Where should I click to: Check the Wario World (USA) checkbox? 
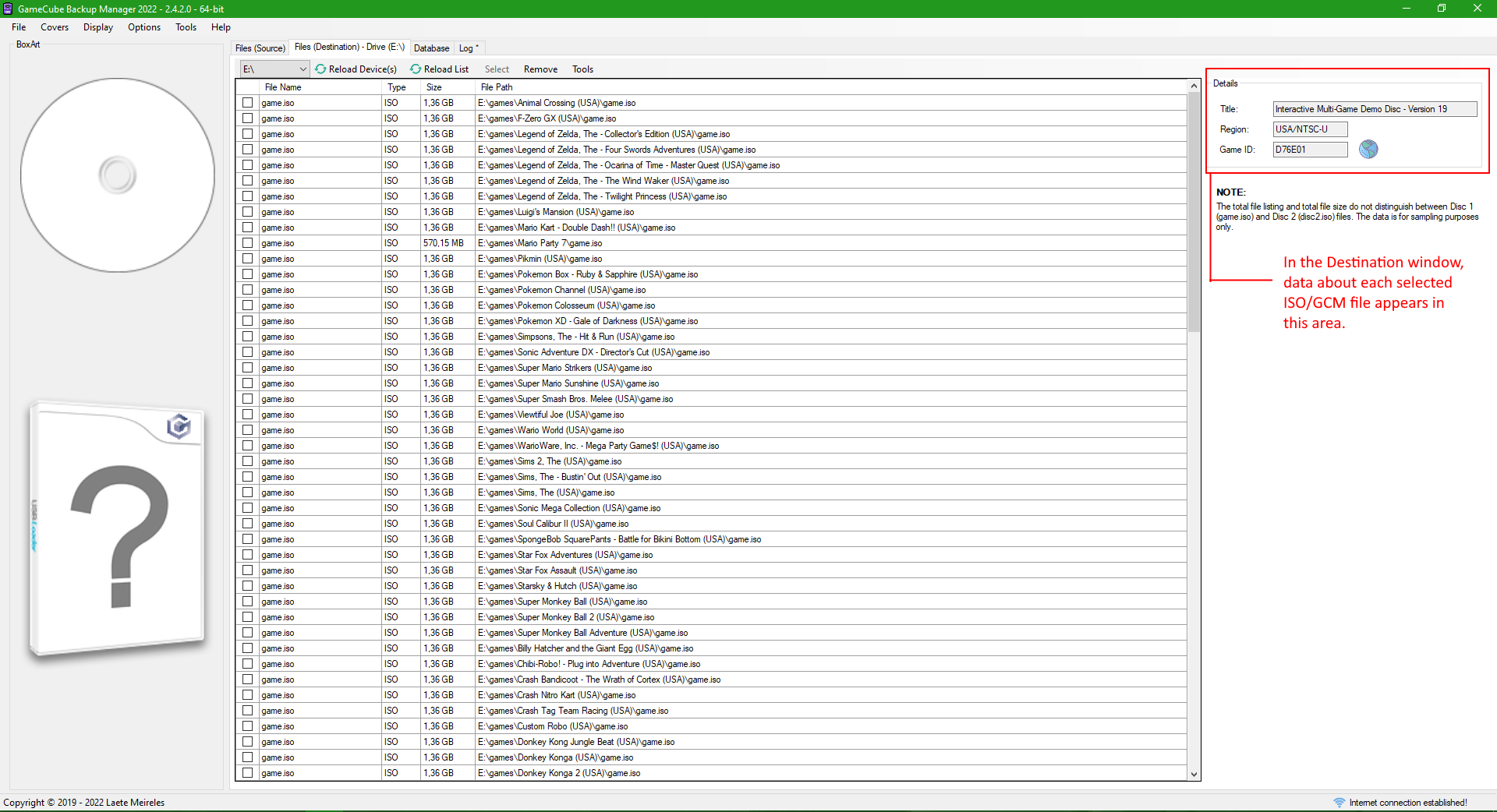tap(247, 430)
